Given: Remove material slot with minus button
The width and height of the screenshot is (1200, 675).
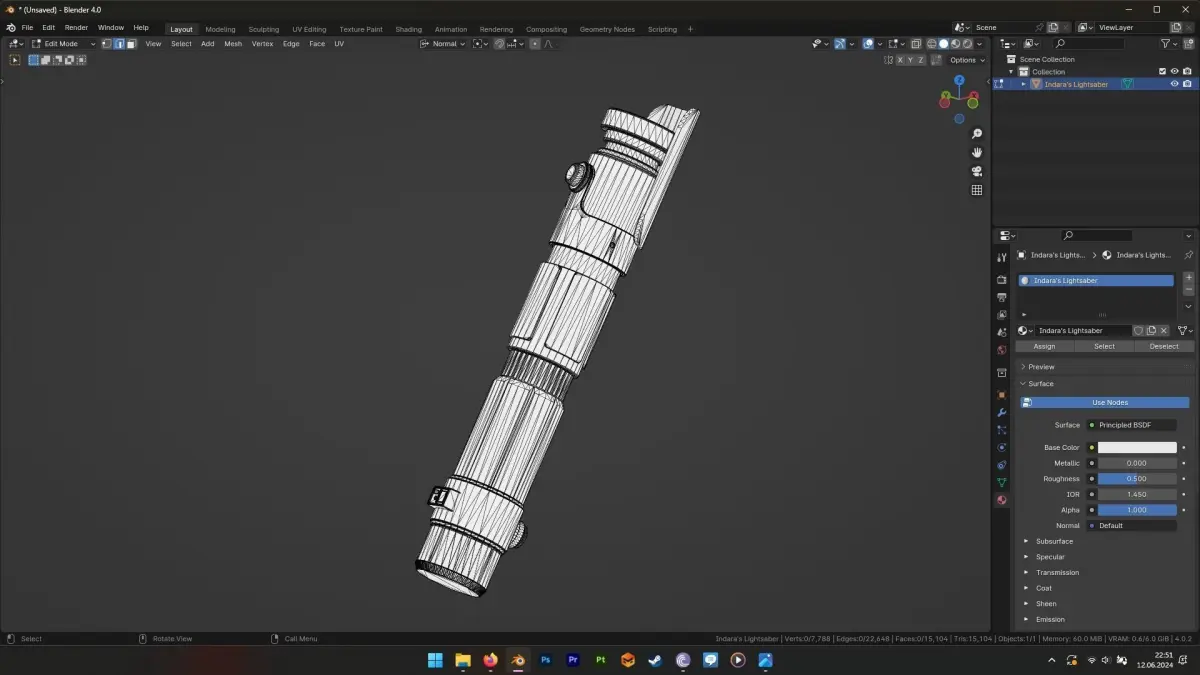Looking at the screenshot, I should click(1188, 290).
